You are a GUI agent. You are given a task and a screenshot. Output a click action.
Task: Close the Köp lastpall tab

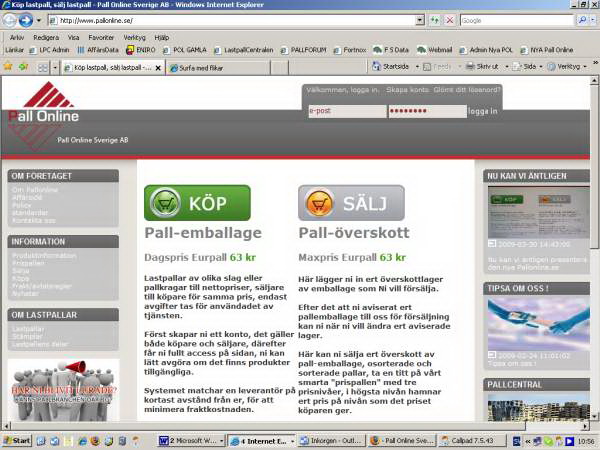click(x=158, y=68)
